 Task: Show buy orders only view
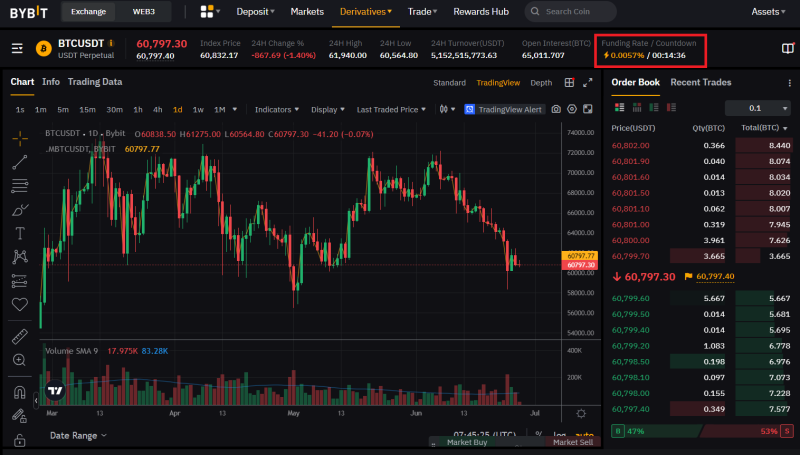[x=654, y=107]
